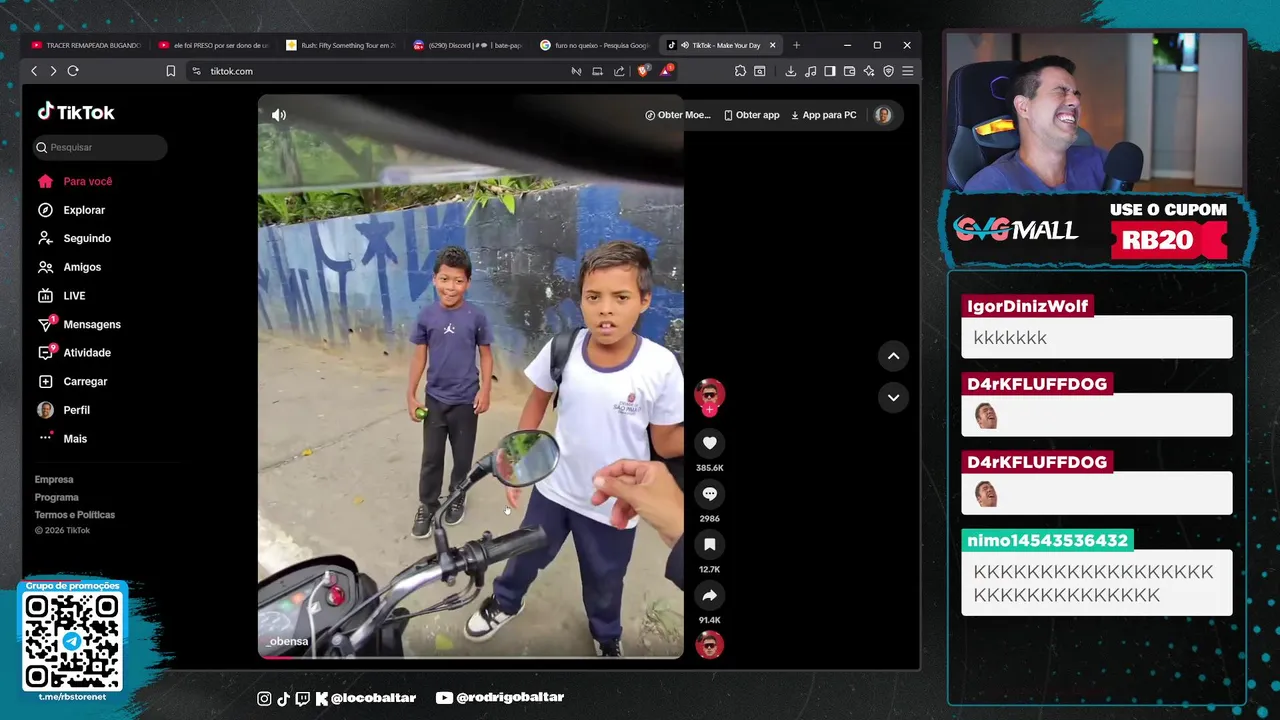Viewport: 1280px width, 720px height.
Task: Click the 385.6K like count
Action: [709, 468]
